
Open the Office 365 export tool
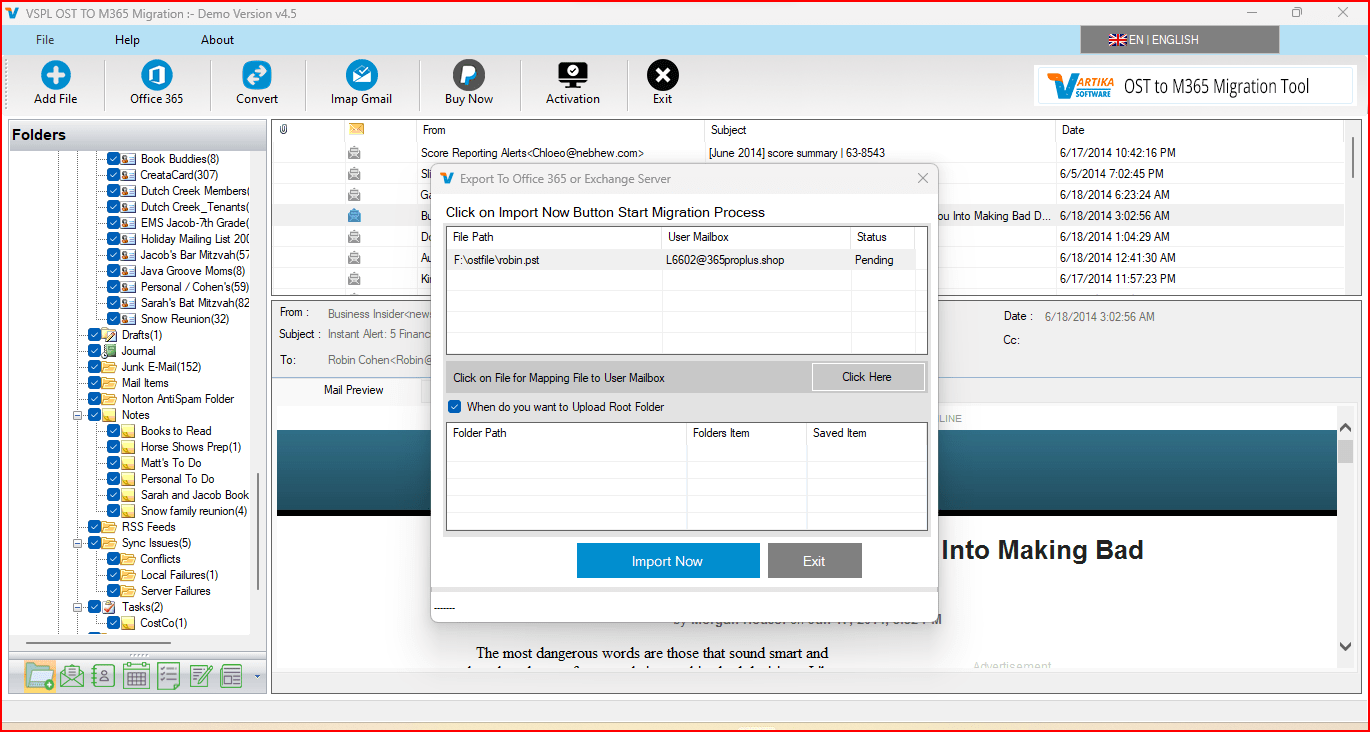tap(157, 76)
